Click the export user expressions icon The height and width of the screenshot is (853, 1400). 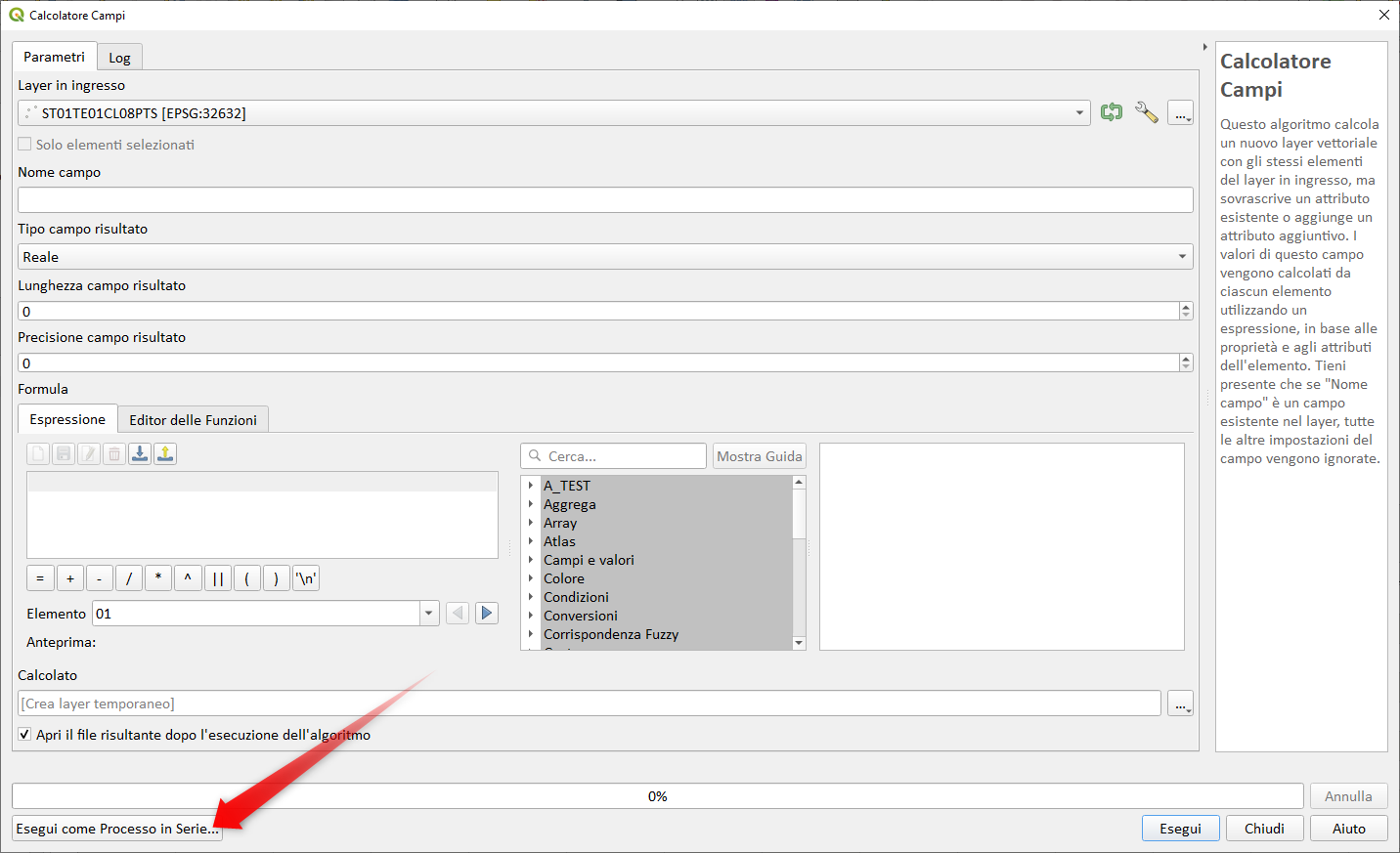click(x=165, y=453)
